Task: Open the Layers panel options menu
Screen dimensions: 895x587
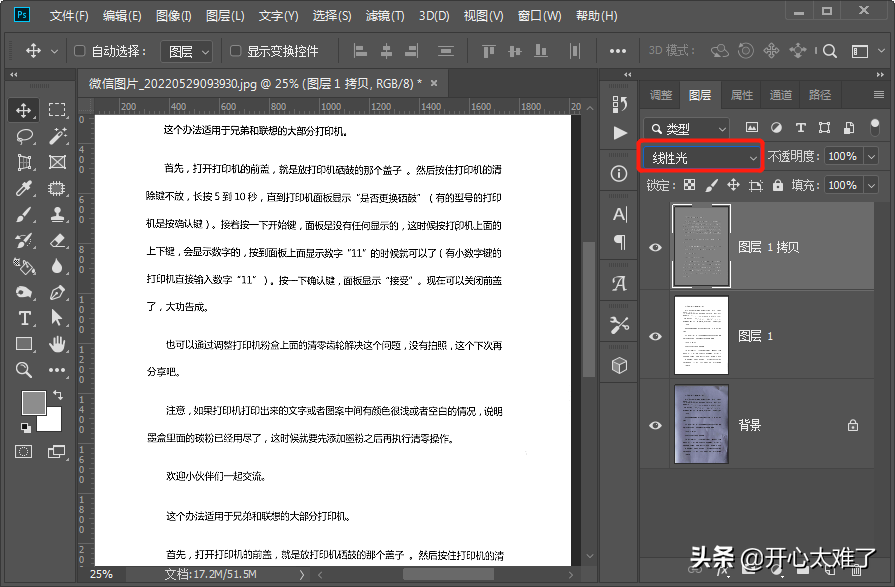Action: pyautogui.click(x=879, y=95)
